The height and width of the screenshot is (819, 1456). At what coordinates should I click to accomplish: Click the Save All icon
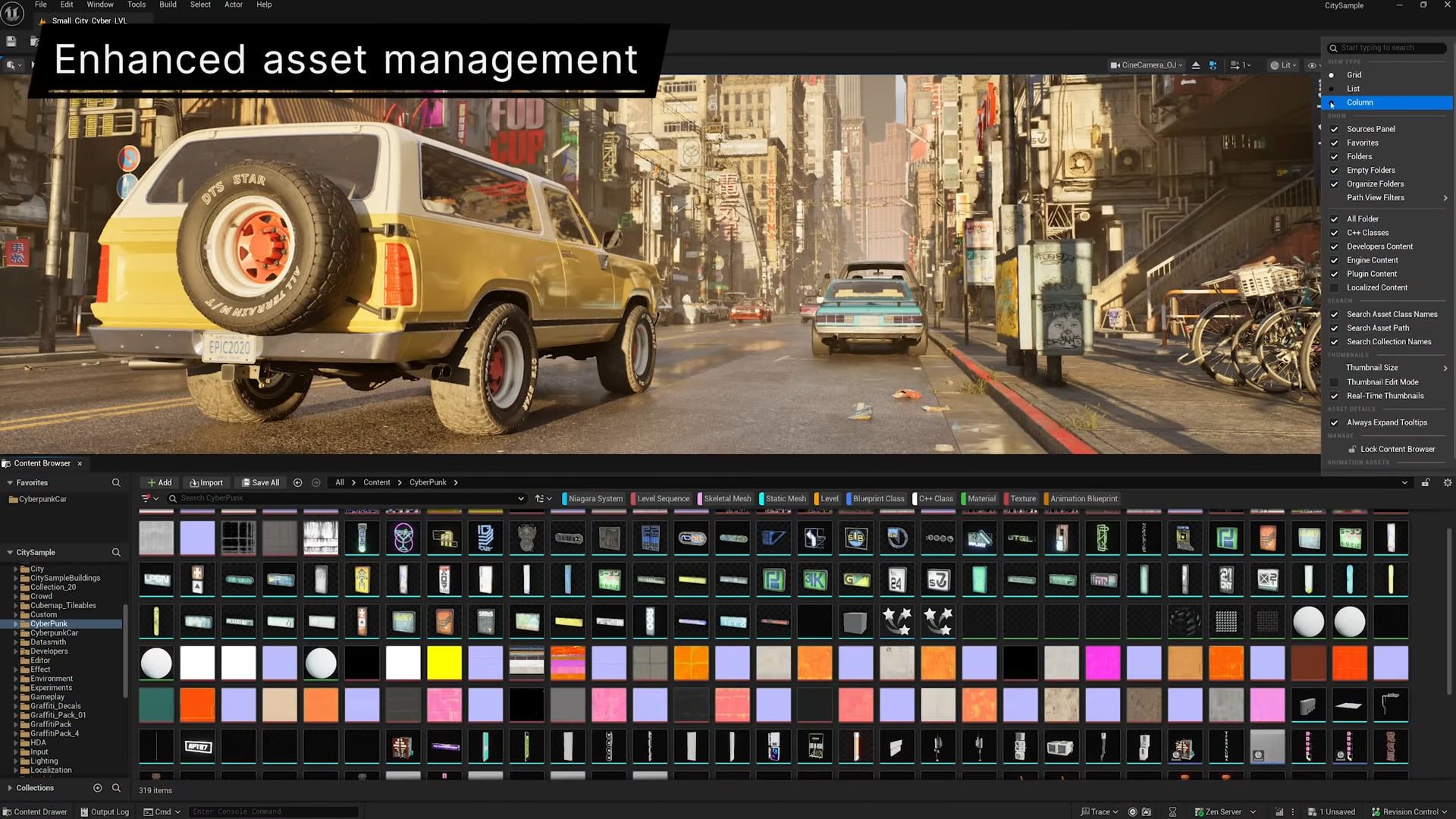click(x=260, y=482)
